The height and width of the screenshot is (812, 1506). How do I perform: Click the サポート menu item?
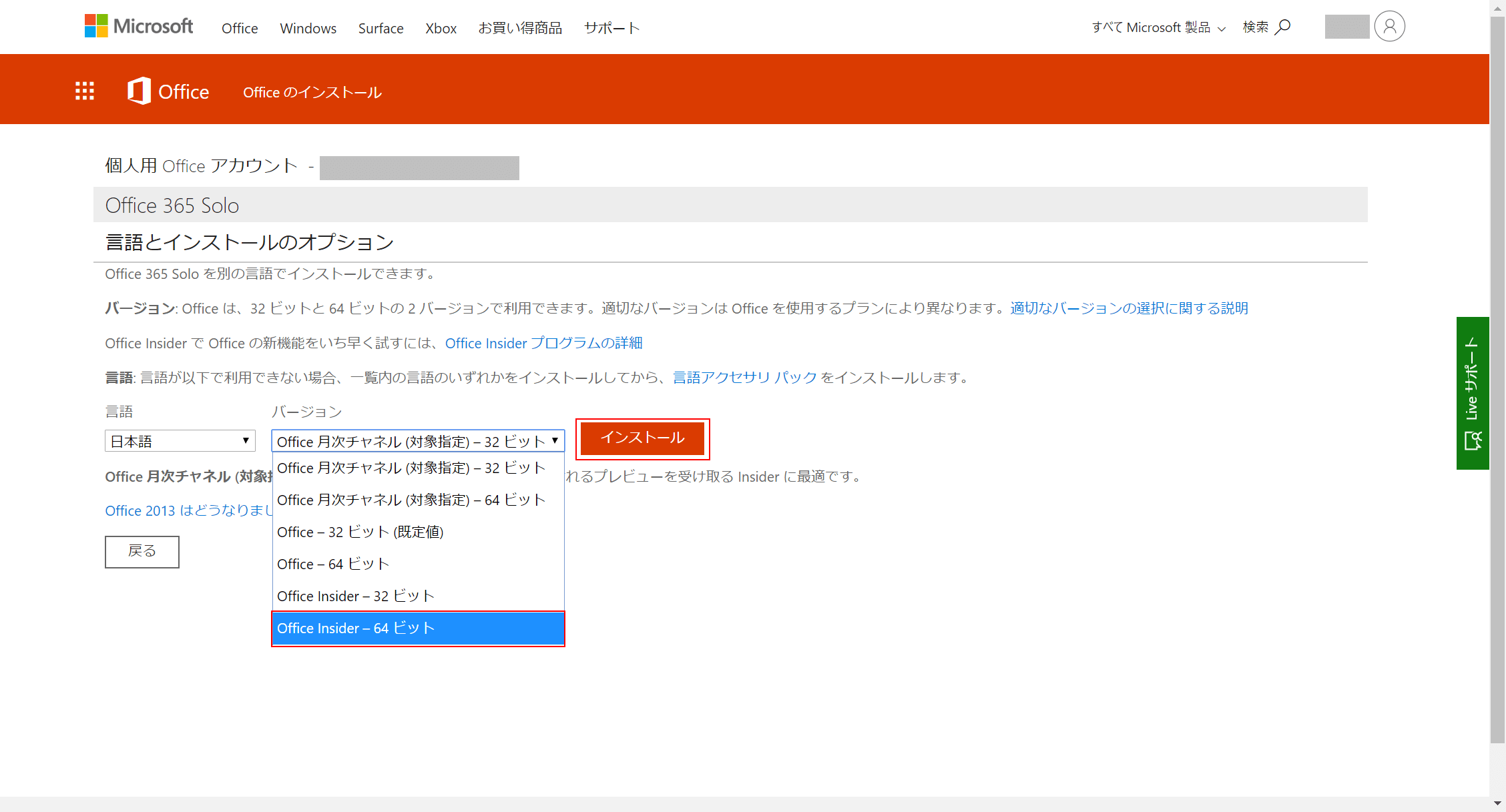[x=611, y=28]
